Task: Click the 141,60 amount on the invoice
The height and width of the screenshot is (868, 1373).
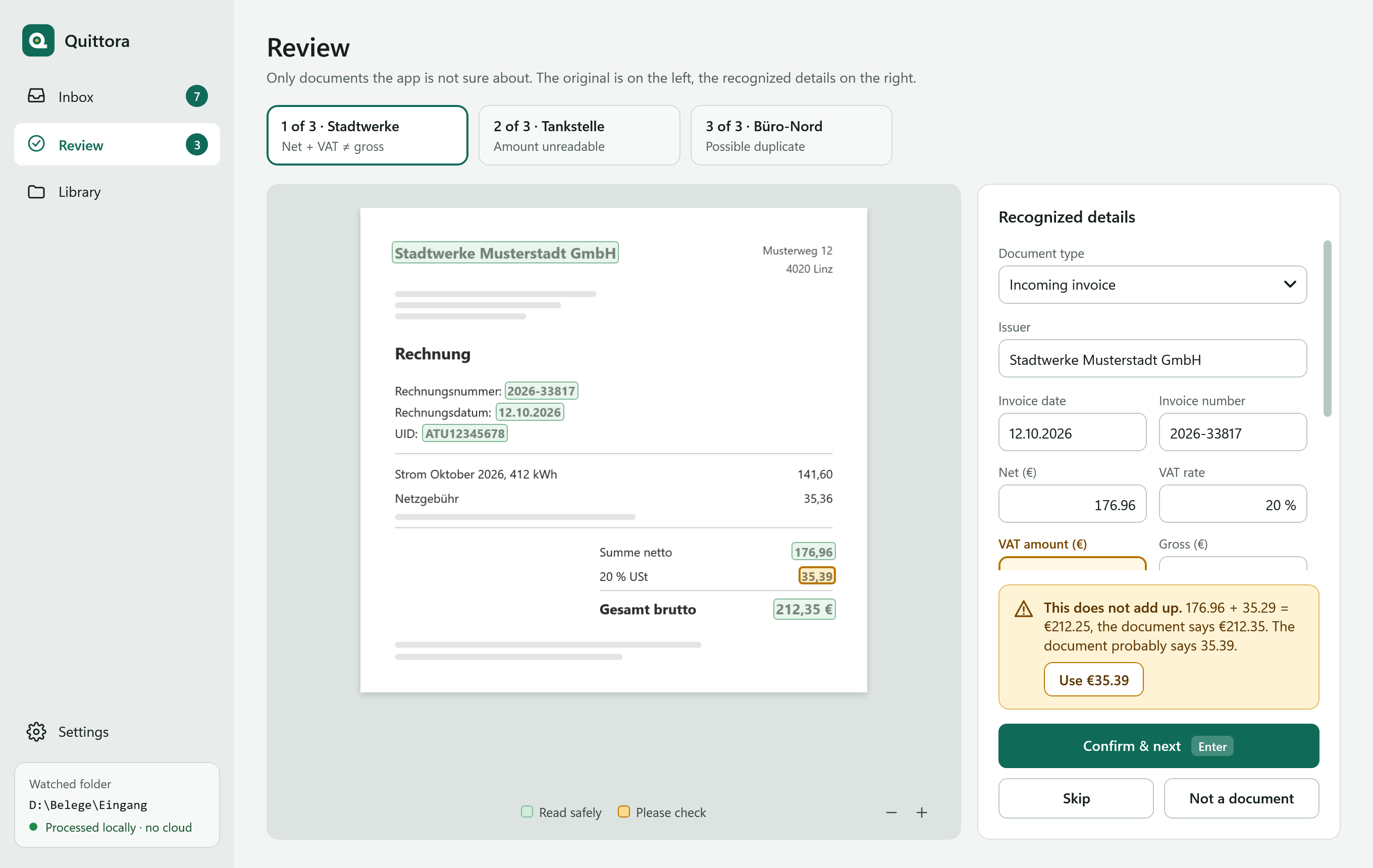Action: [815, 474]
